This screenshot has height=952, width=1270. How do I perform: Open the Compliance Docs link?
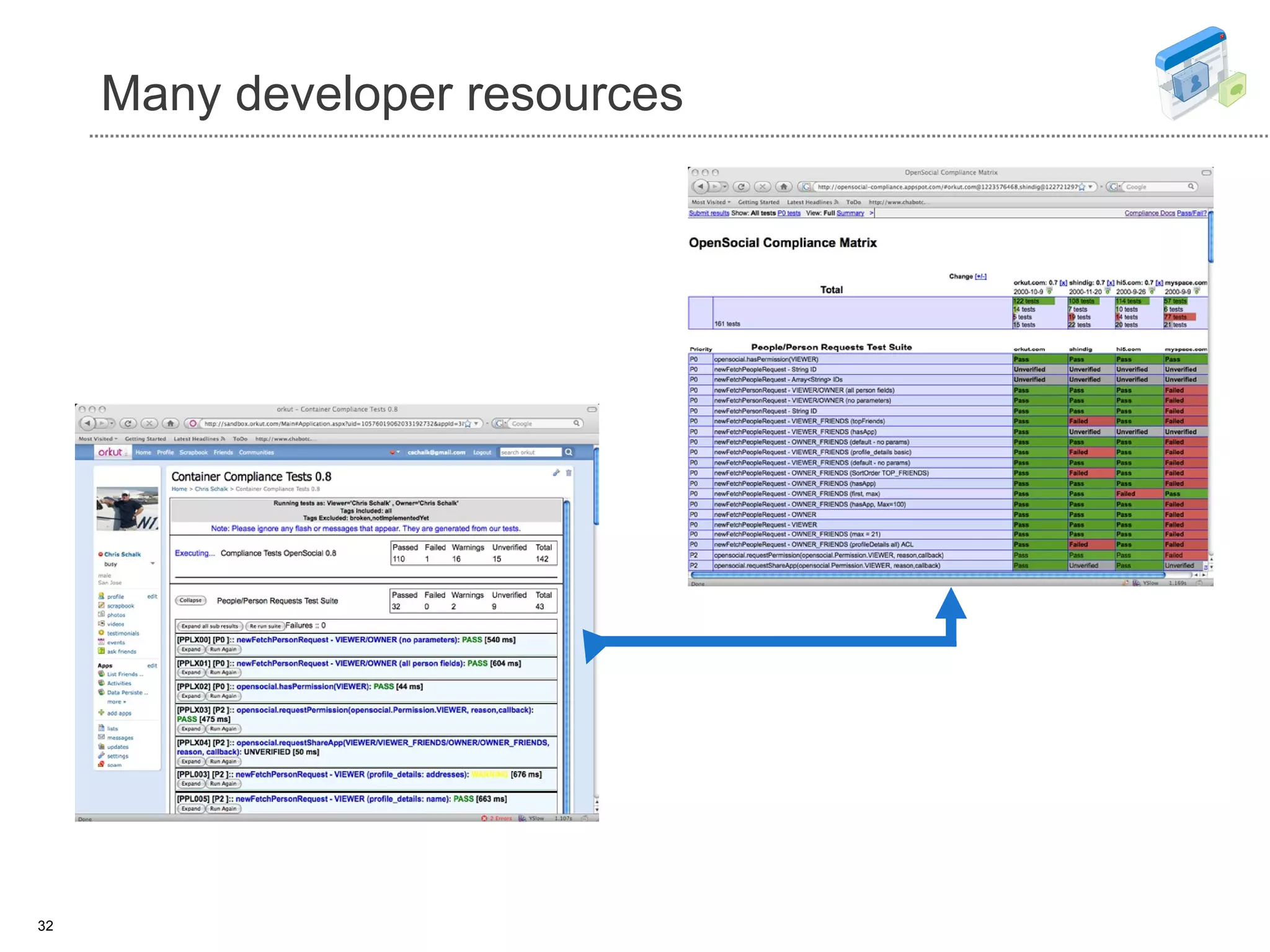pos(1150,213)
